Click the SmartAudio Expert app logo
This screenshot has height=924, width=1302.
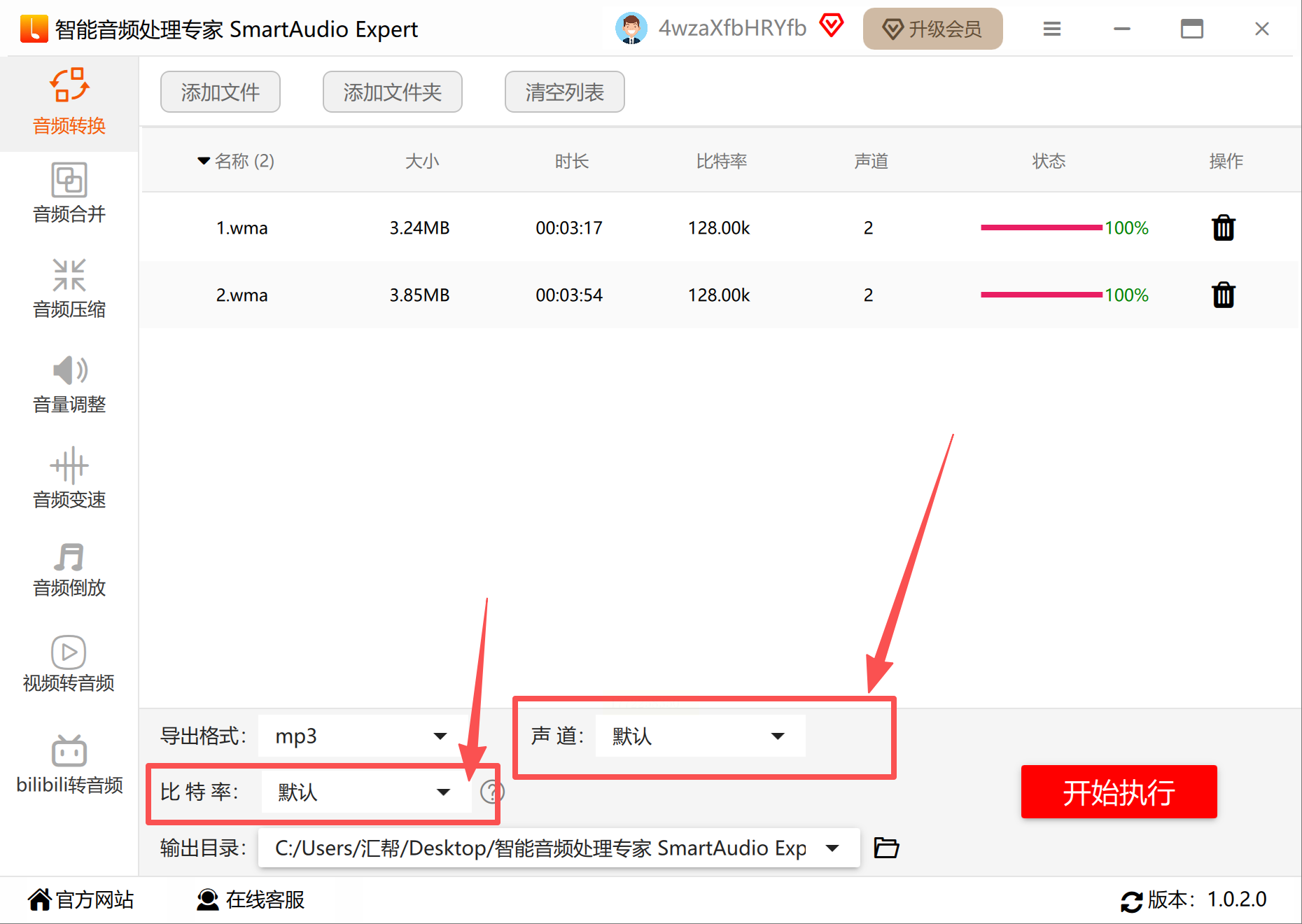click(34, 29)
